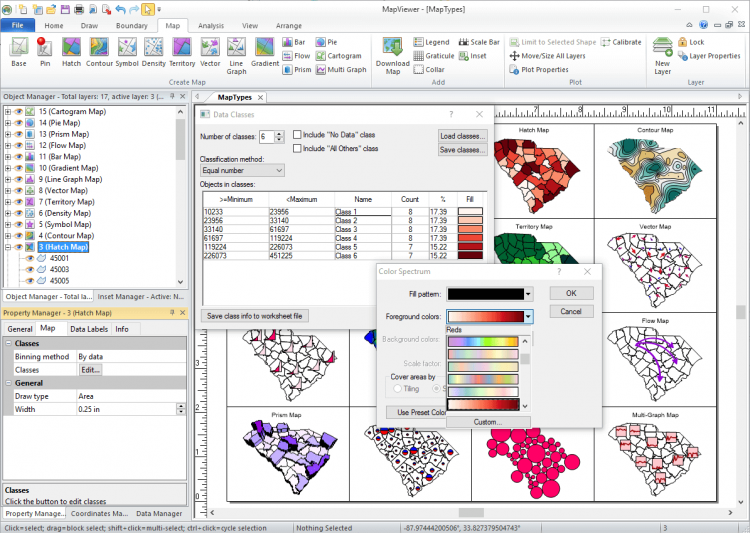
Task: Create a Territory map
Action: click(182, 52)
